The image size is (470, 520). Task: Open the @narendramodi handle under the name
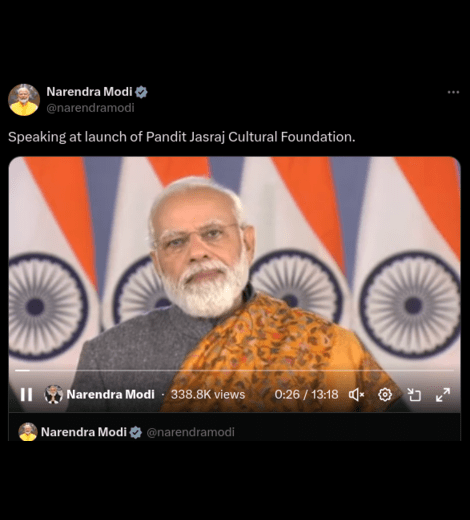tap(90, 108)
